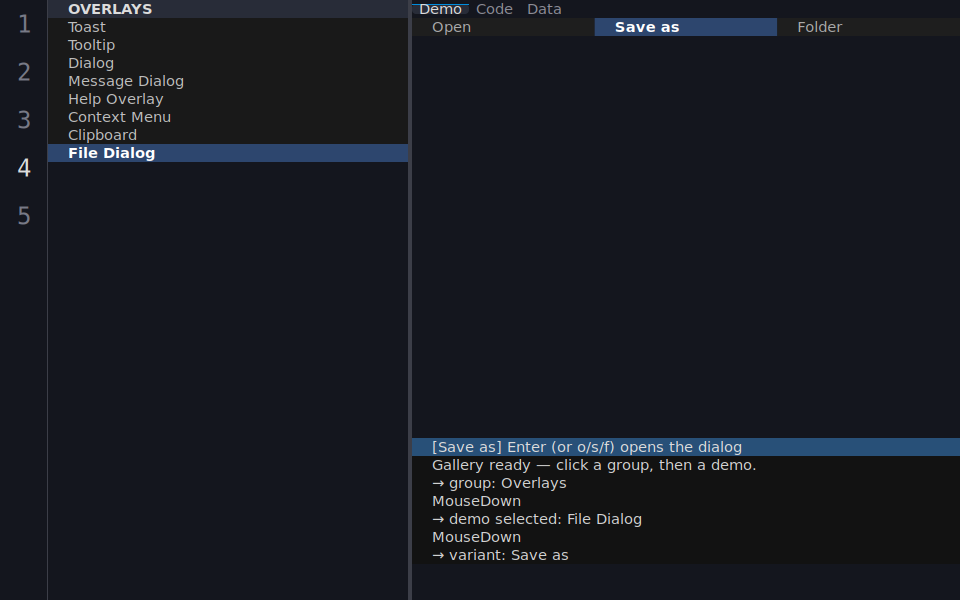Click '→ demo selected: File Dialog' log entry
The height and width of the screenshot is (600, 960).
686,519
